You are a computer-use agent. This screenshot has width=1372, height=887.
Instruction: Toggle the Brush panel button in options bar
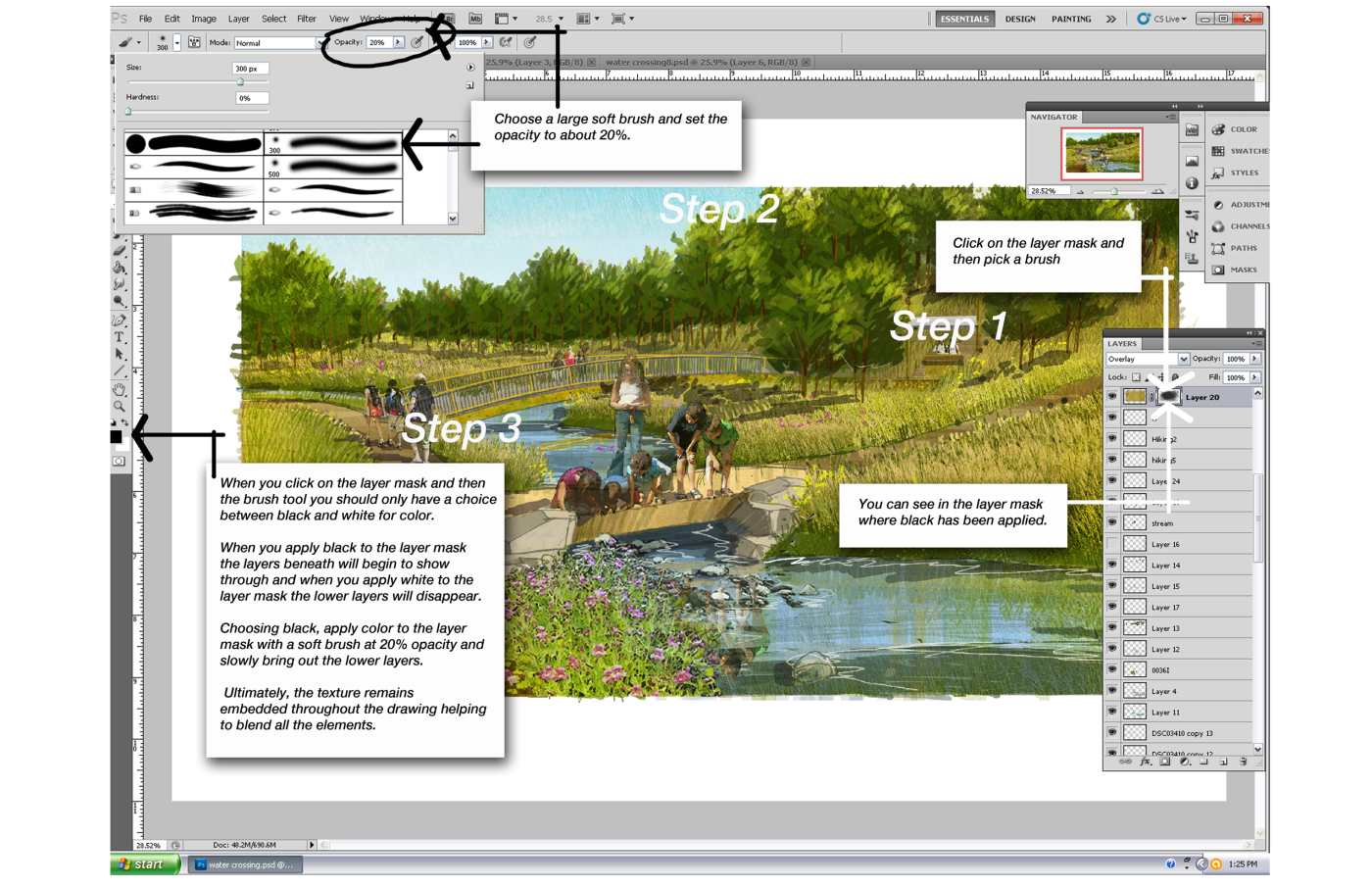point(194,42)
